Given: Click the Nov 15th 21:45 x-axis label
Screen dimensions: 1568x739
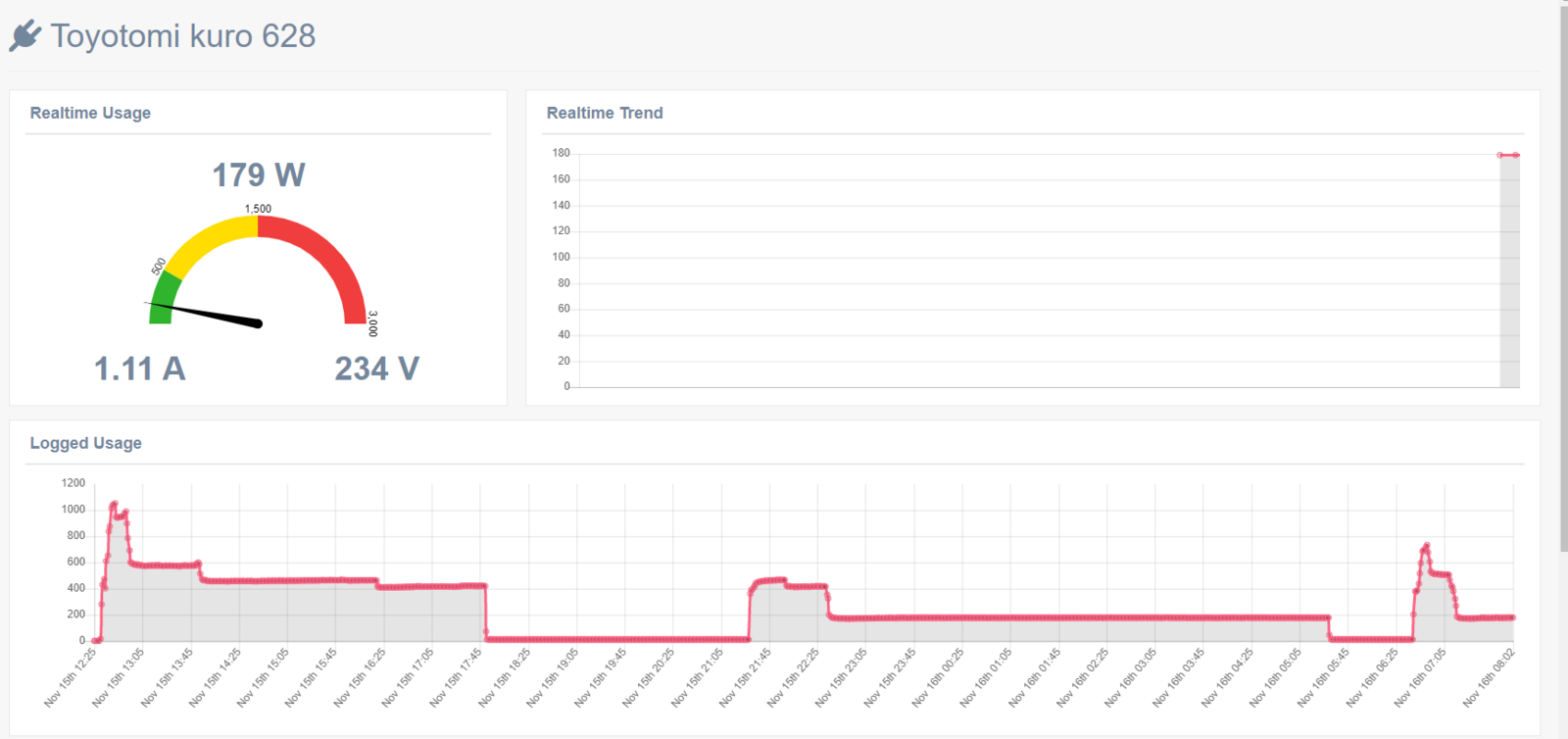Looking at the screenshot, I should [x=746, y=677].
